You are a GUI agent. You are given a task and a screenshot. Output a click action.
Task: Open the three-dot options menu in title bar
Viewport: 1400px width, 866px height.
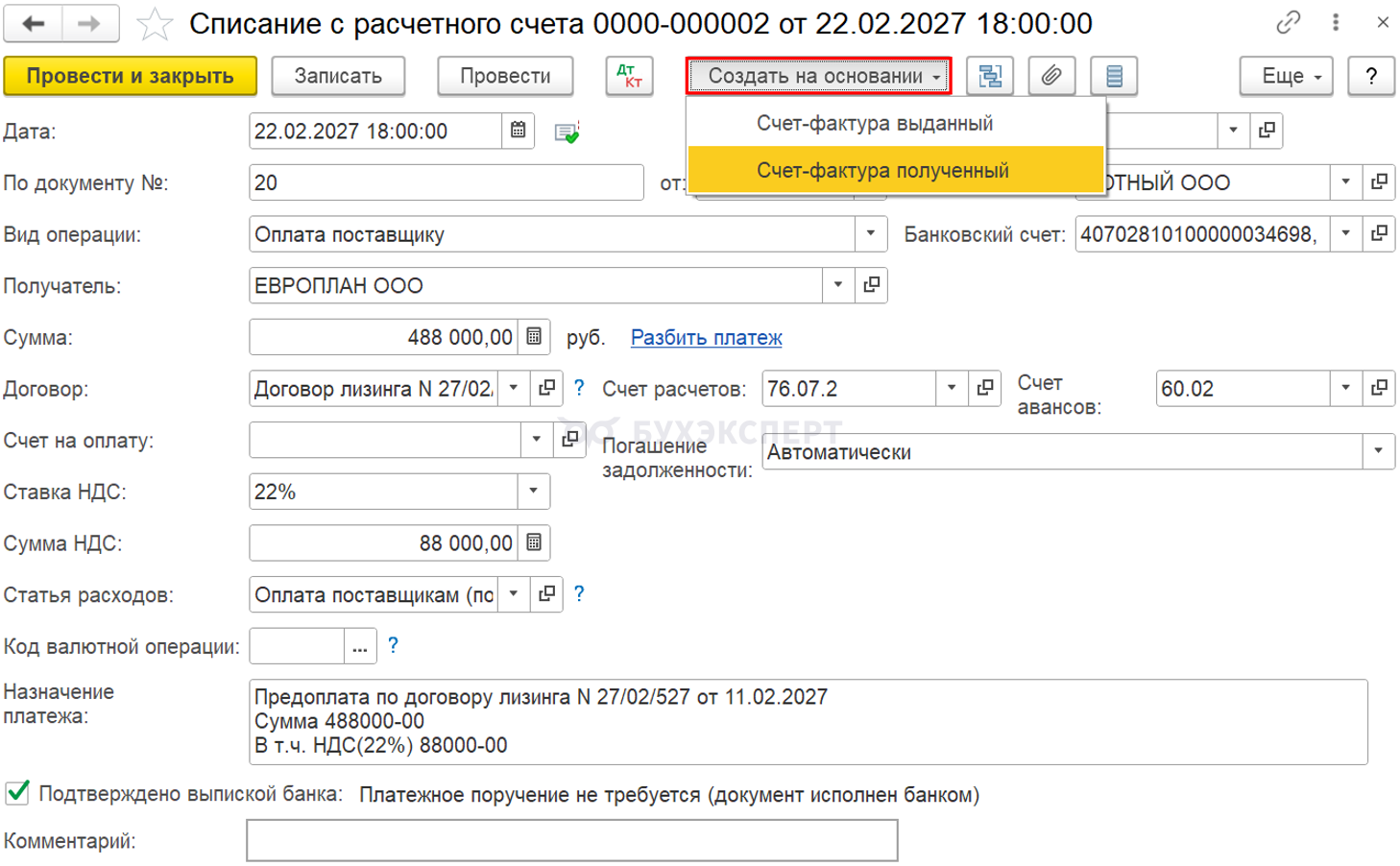click(x=1336, y=22)
